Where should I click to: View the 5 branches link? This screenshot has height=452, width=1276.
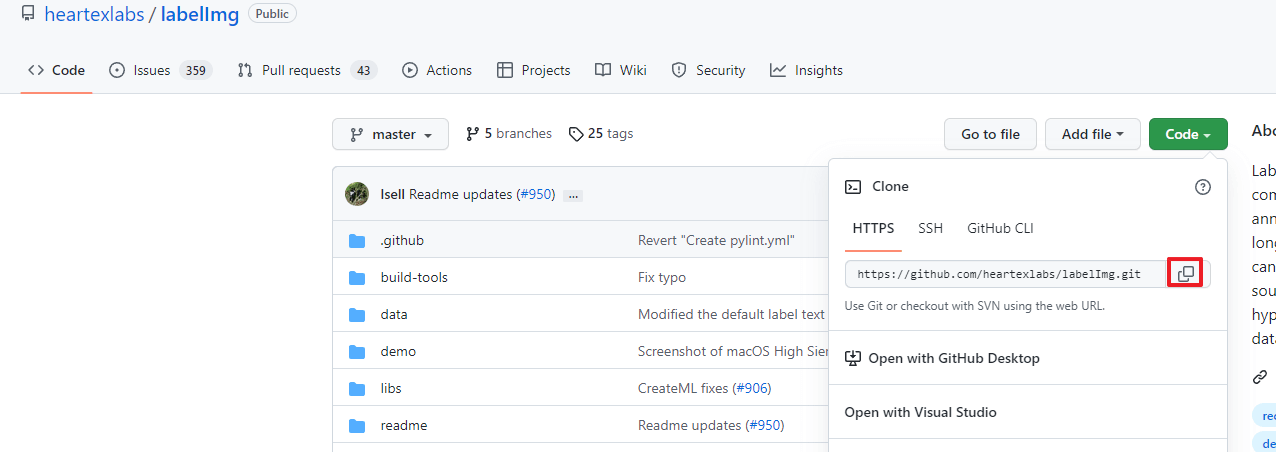tap(509, 133)
